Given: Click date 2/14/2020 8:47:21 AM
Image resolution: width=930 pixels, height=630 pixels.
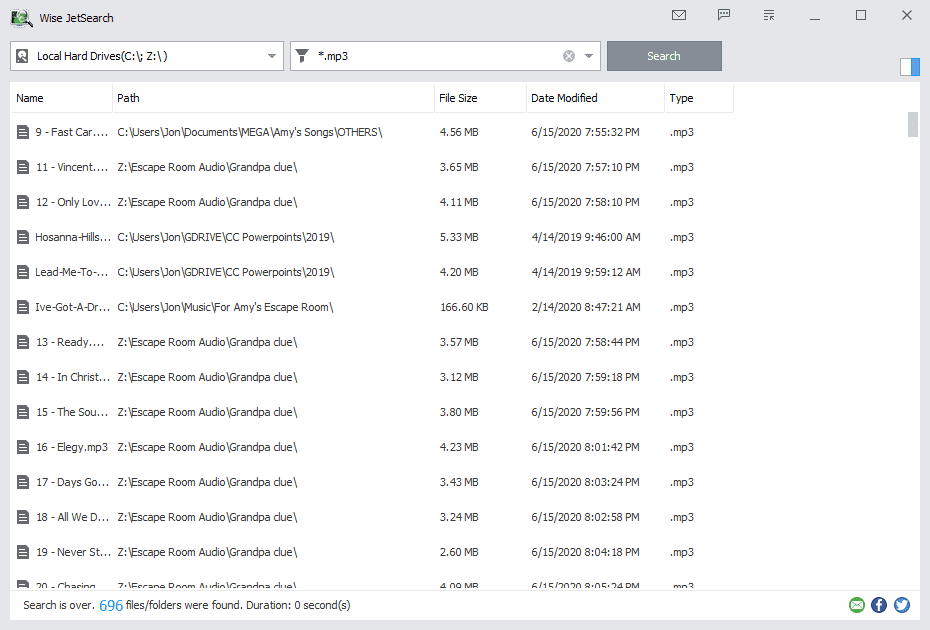Looking at the screenshot, I should coord(586,307).
